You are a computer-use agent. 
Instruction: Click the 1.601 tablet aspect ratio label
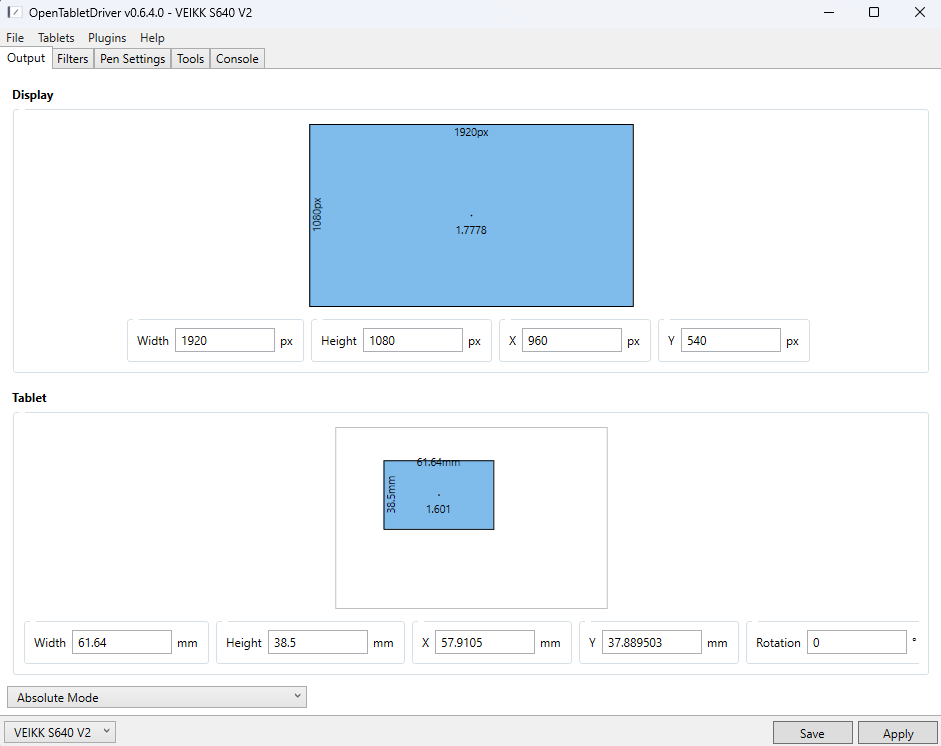438,509
